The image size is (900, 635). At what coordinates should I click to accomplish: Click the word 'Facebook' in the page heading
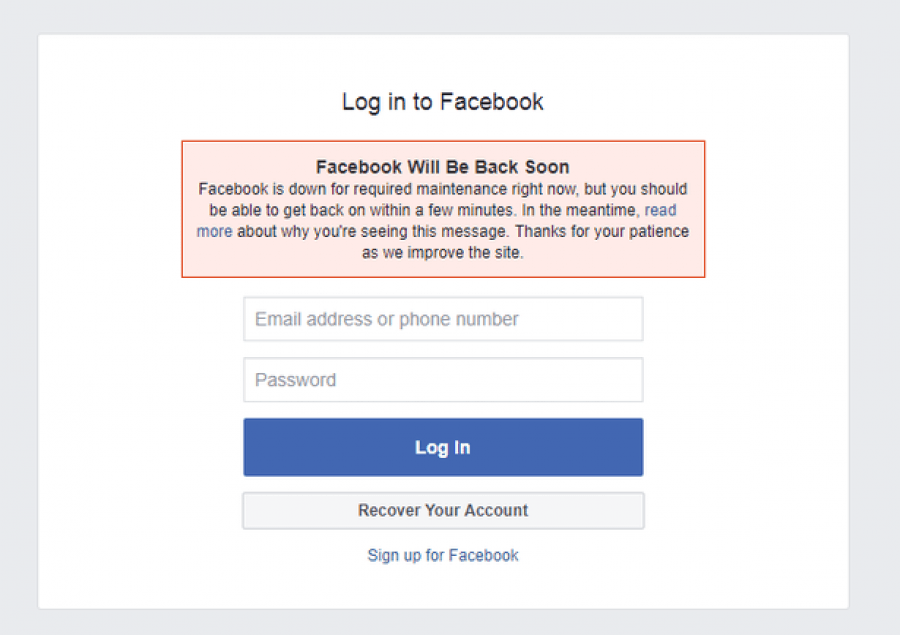coord(492,102)
